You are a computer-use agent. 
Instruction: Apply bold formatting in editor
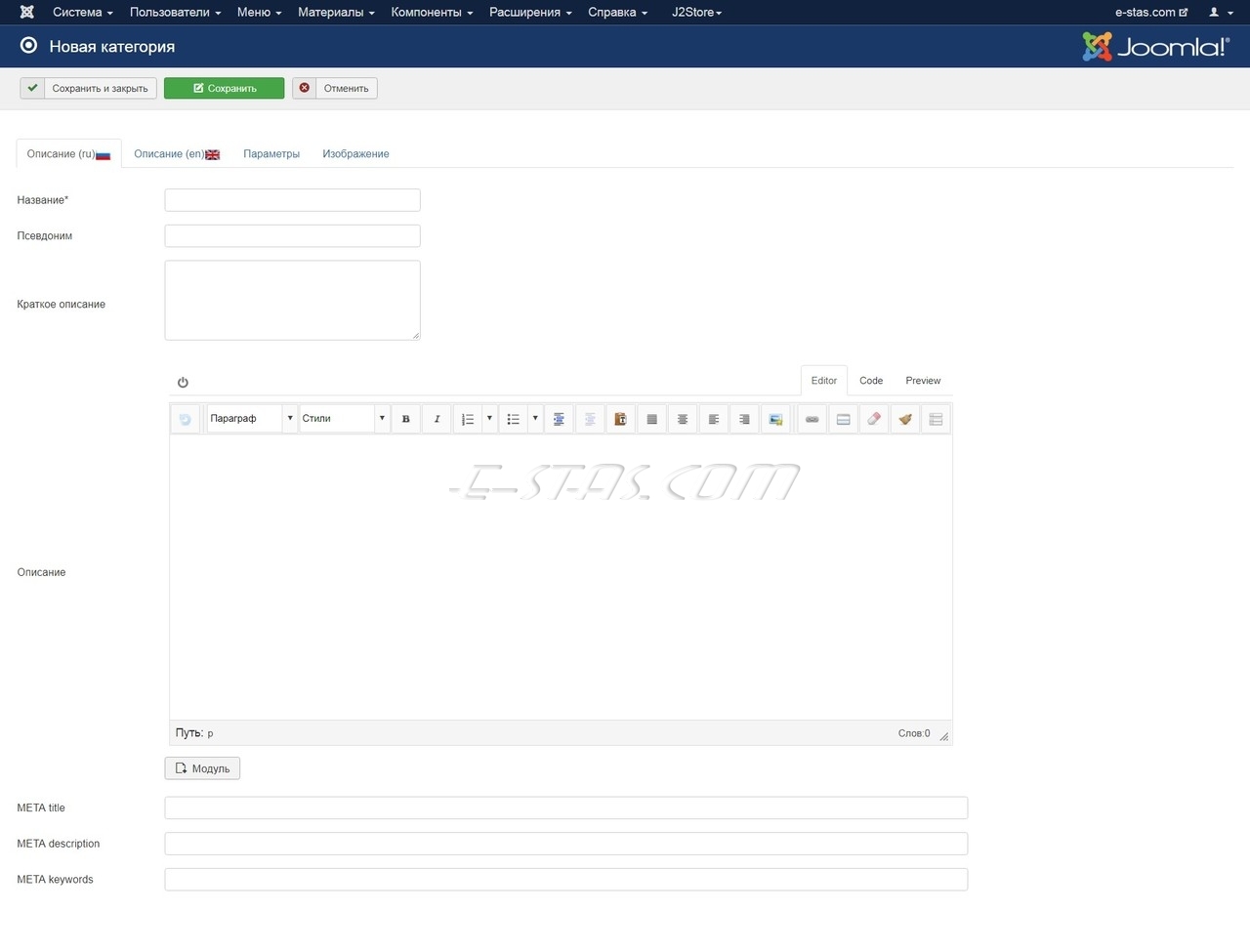pos(406,419)
